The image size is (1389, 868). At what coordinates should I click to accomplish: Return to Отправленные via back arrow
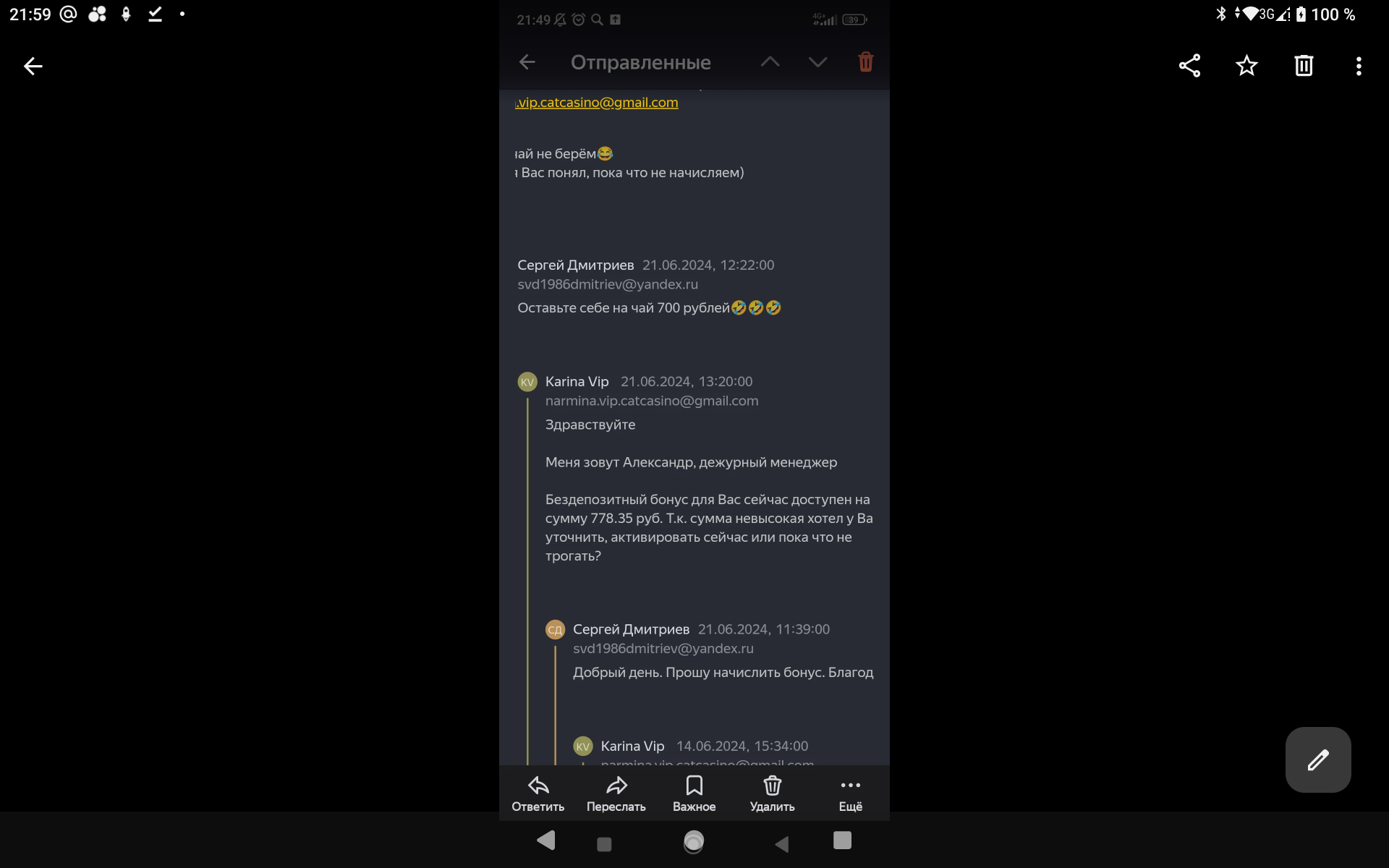click(x=527, y=62)
